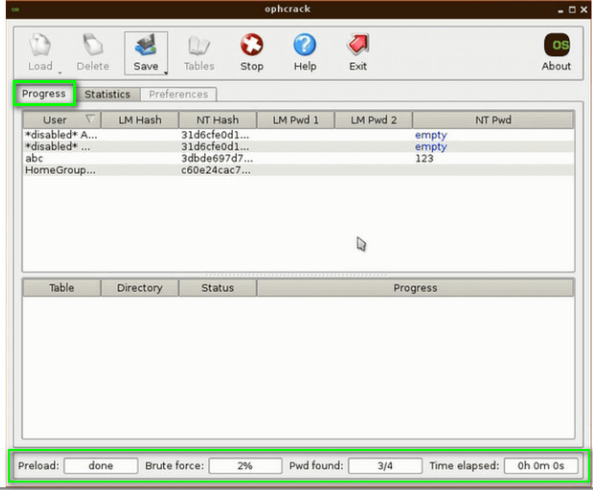This screenshot has height=490, width=593.
Task: Click the Status column header
Action: pos(217,288)
